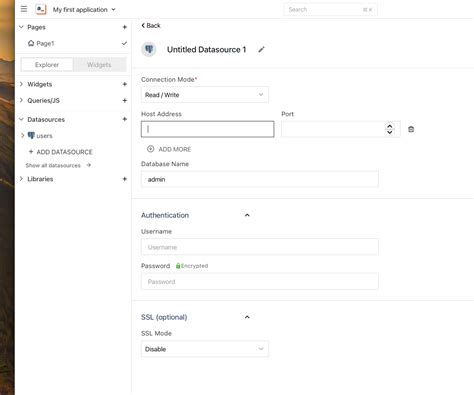Add a new page with plus icon
The width and height of the screenshot is (474, 395).
pyautogui.click(x=125, y=27)
